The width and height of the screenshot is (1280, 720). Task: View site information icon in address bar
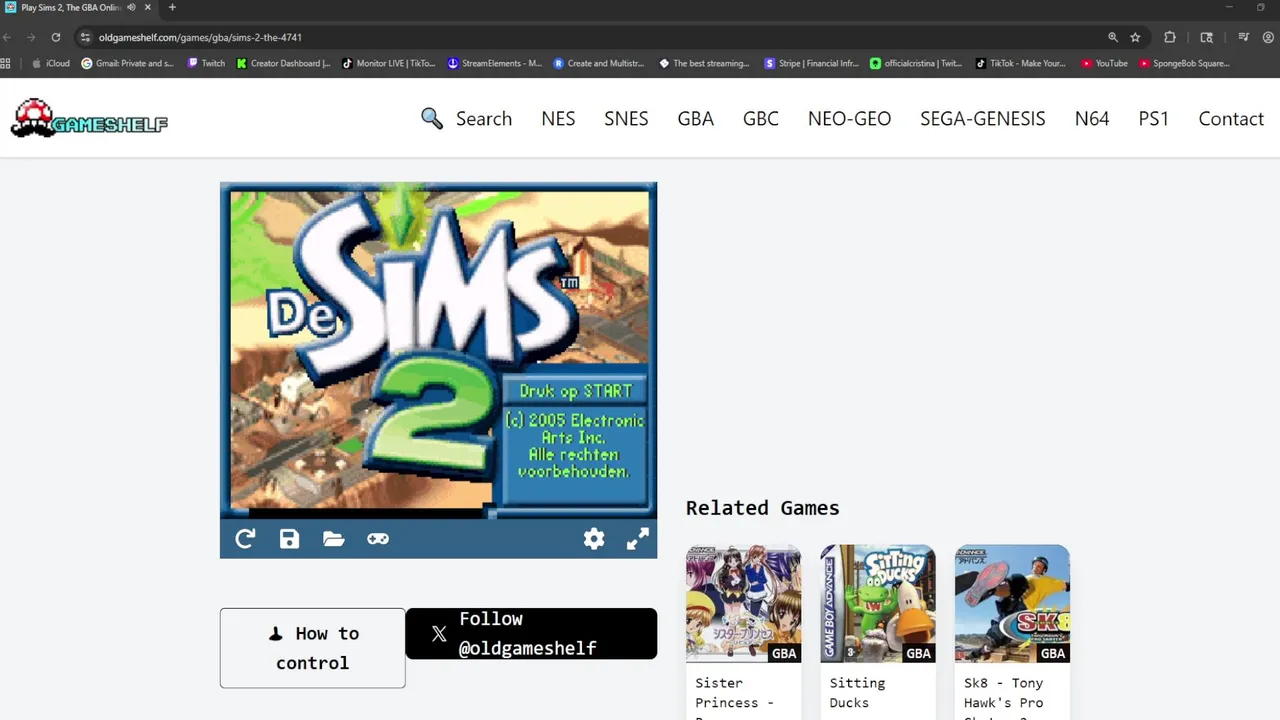coord(85,37)
